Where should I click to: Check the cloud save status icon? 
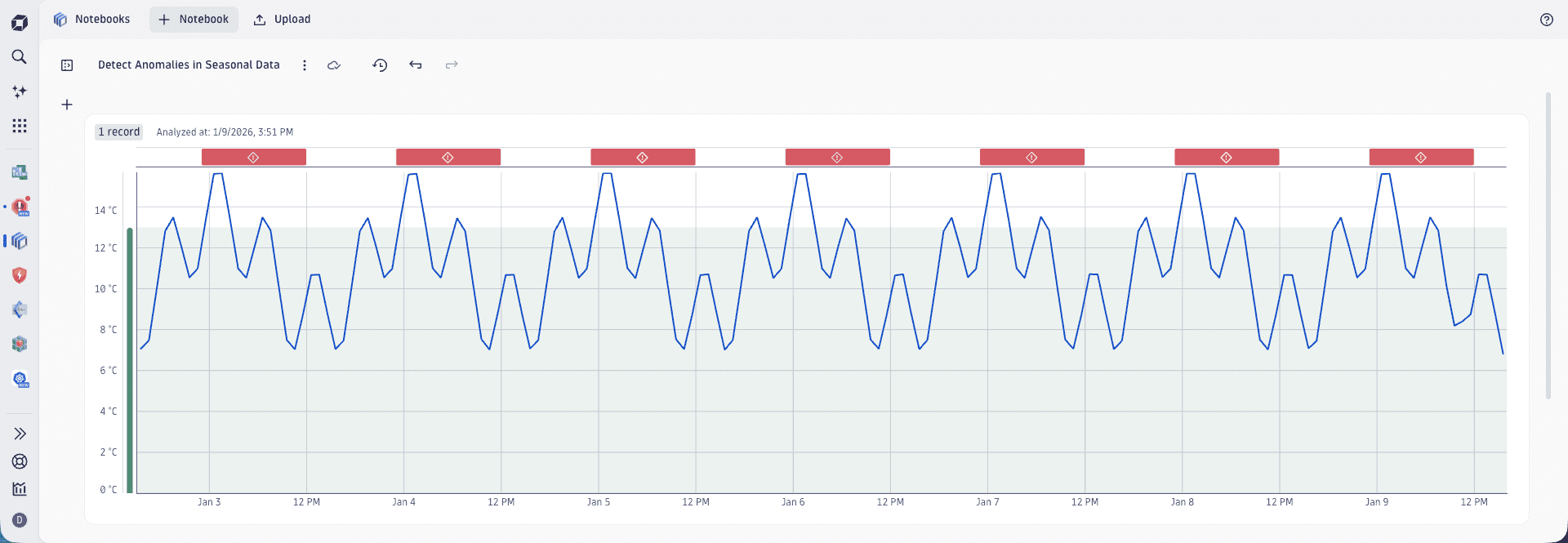pyautogui.click(x=334, y=65)
